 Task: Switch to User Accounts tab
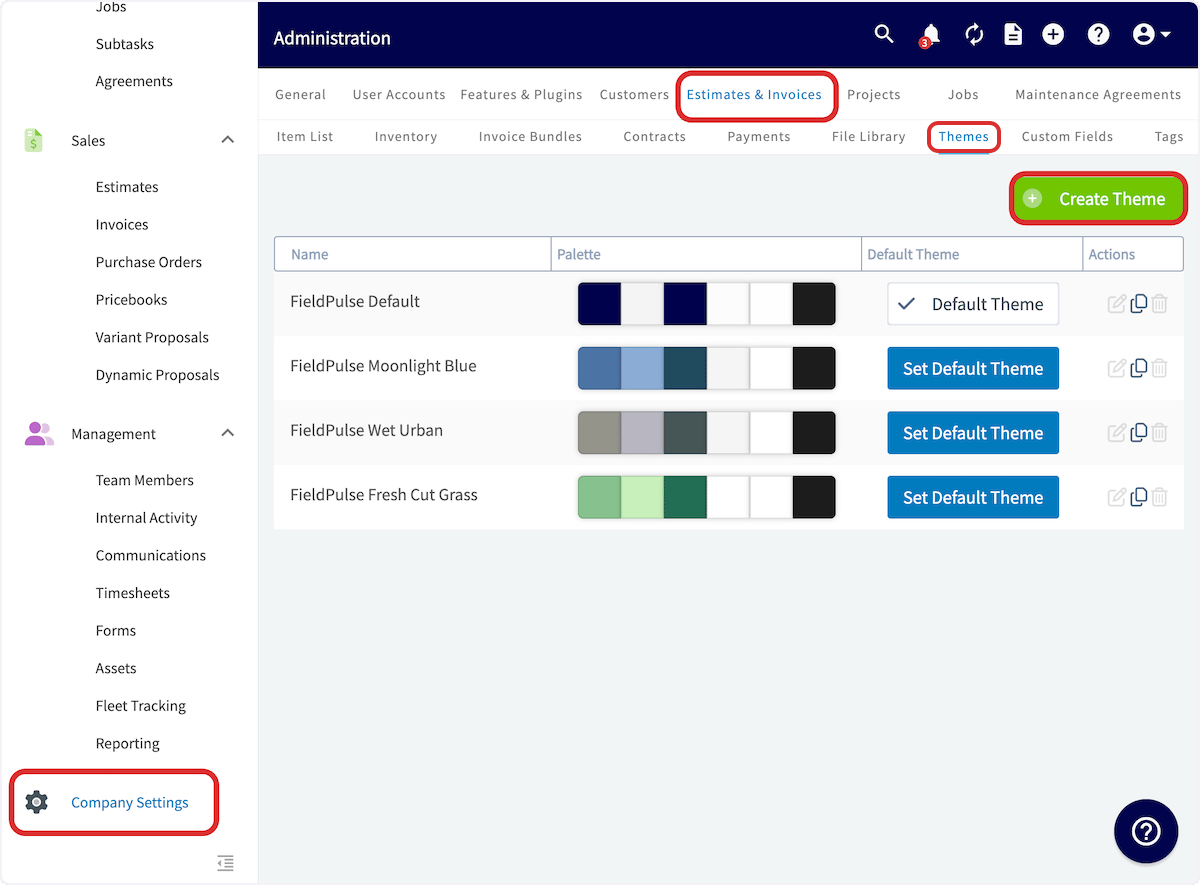click(399, 94)
